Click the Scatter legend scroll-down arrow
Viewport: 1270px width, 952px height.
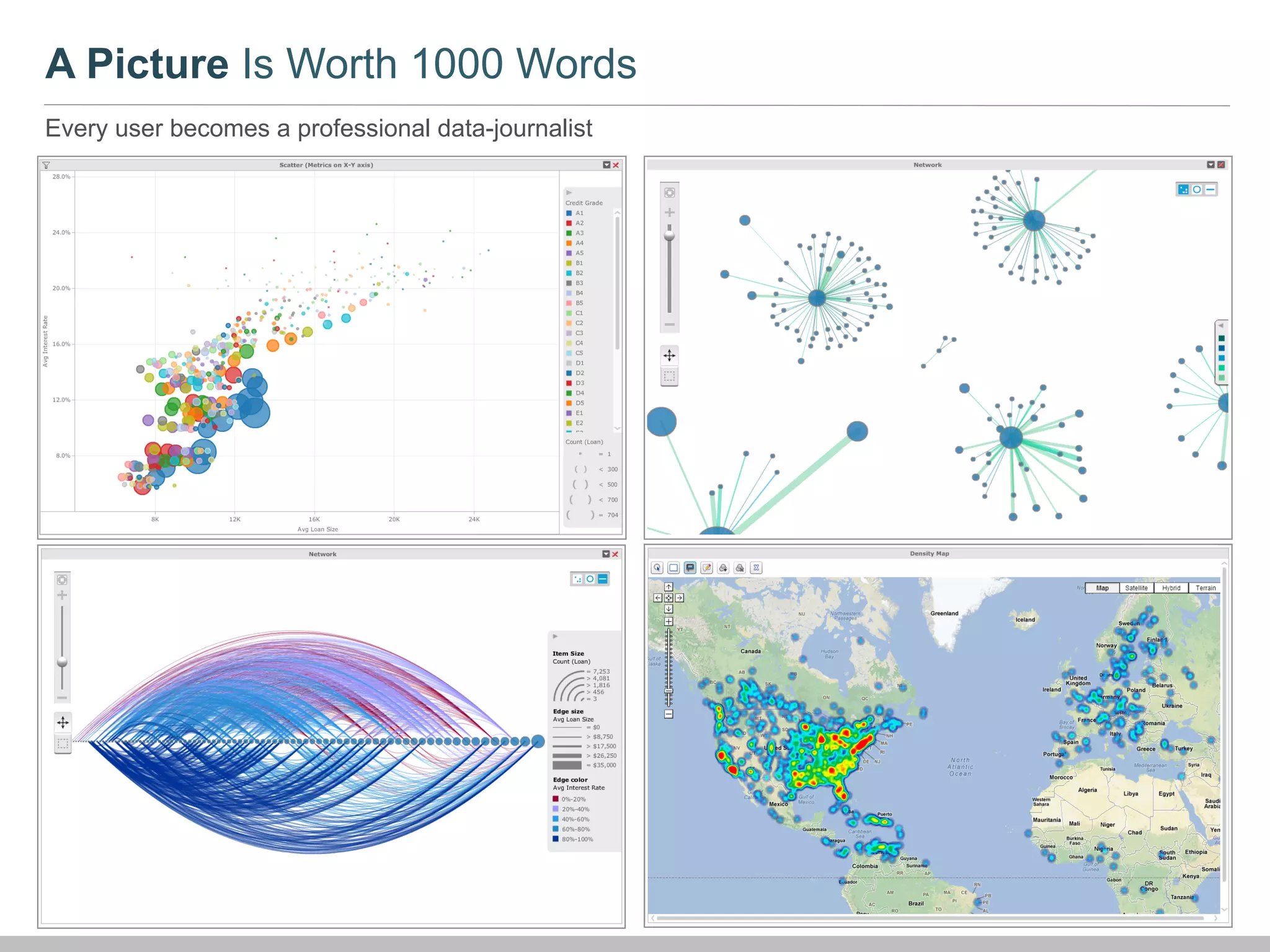click(618, 428)
